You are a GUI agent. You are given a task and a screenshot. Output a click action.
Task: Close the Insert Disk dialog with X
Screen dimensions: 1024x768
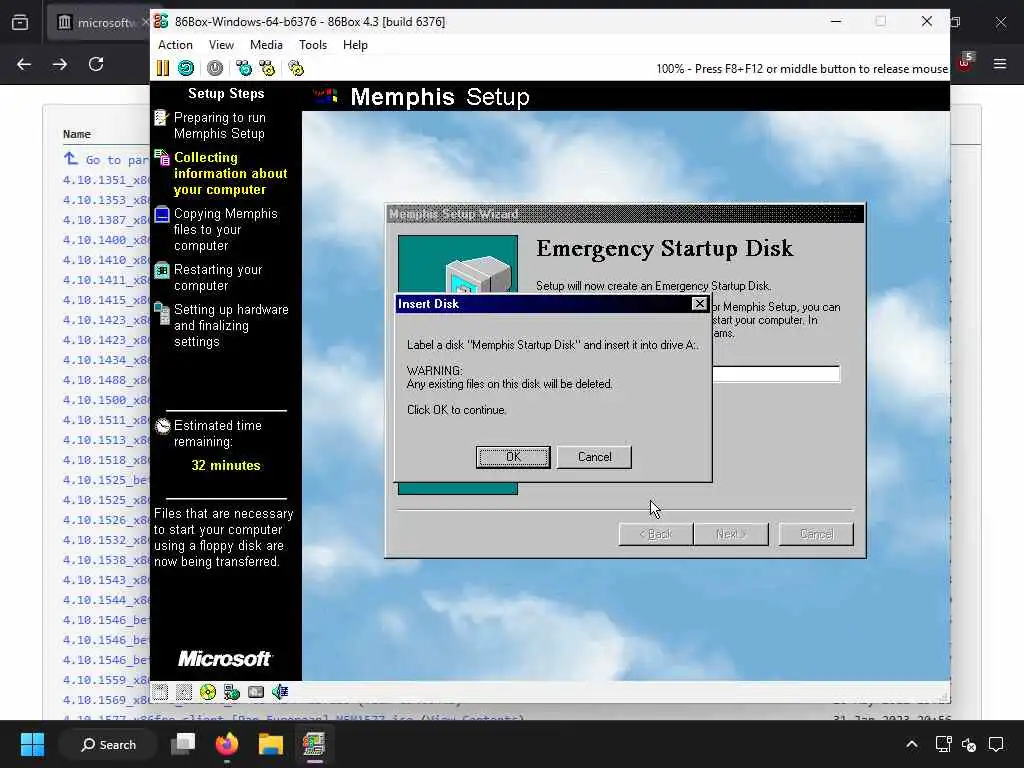tap(699, 304)
